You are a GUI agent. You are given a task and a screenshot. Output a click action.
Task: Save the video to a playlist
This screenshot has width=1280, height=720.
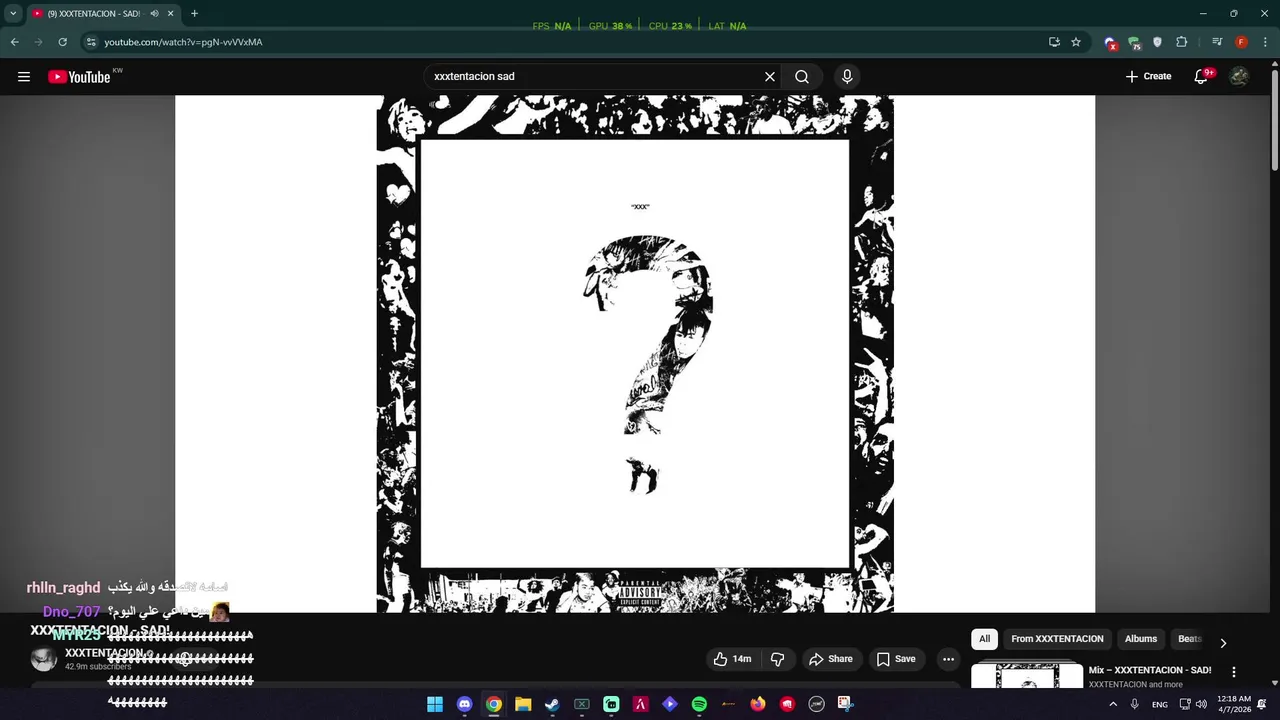(x=896, y=659)
